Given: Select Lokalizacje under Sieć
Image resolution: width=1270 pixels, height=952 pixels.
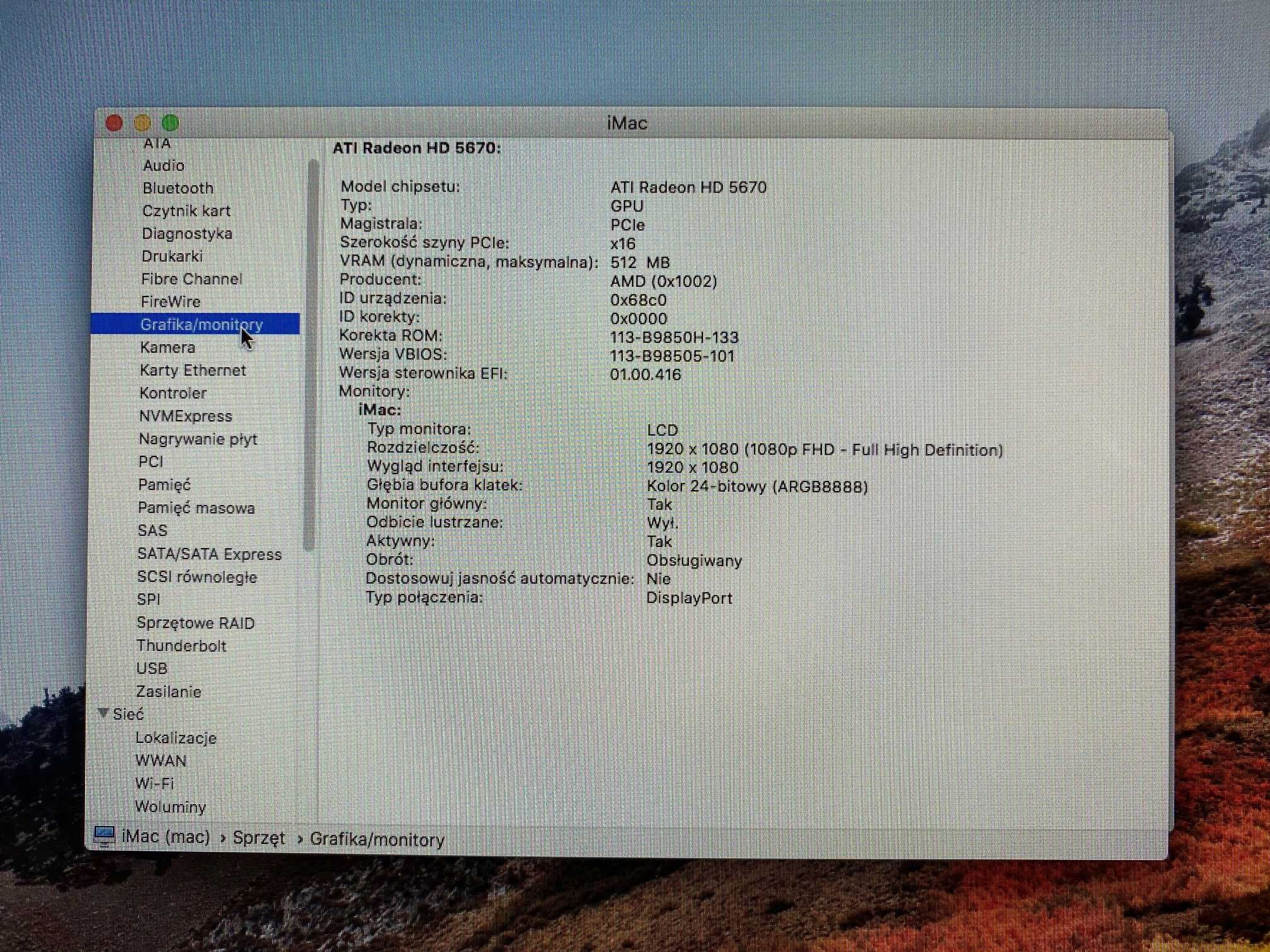Looking at the screenshot, I should 176,738.
